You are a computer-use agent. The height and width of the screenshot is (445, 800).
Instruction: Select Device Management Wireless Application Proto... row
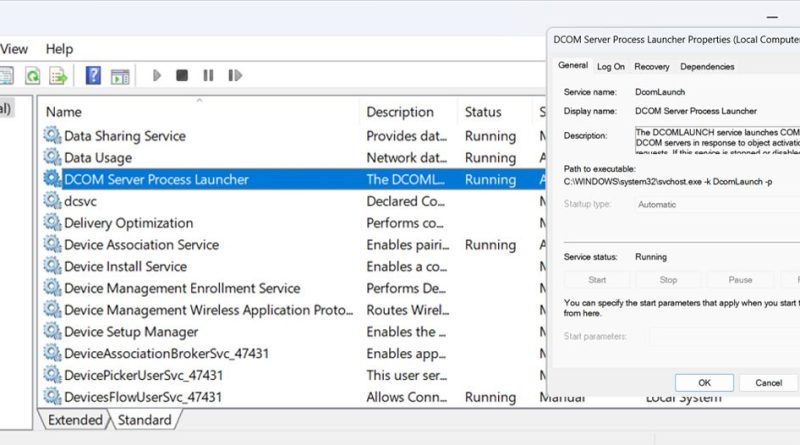(x=294, y=310)
